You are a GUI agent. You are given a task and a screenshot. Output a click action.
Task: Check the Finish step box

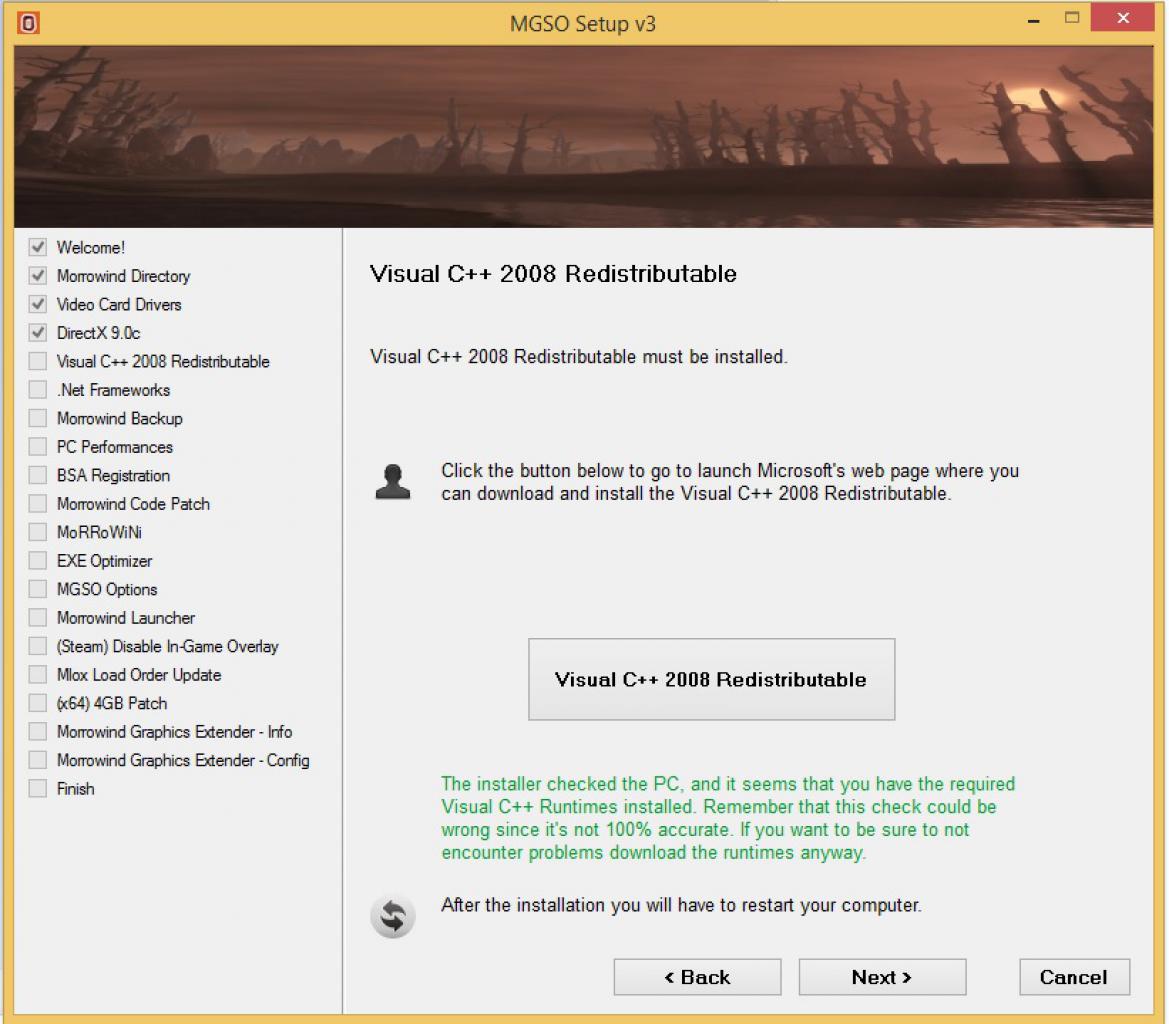[37, 788]
